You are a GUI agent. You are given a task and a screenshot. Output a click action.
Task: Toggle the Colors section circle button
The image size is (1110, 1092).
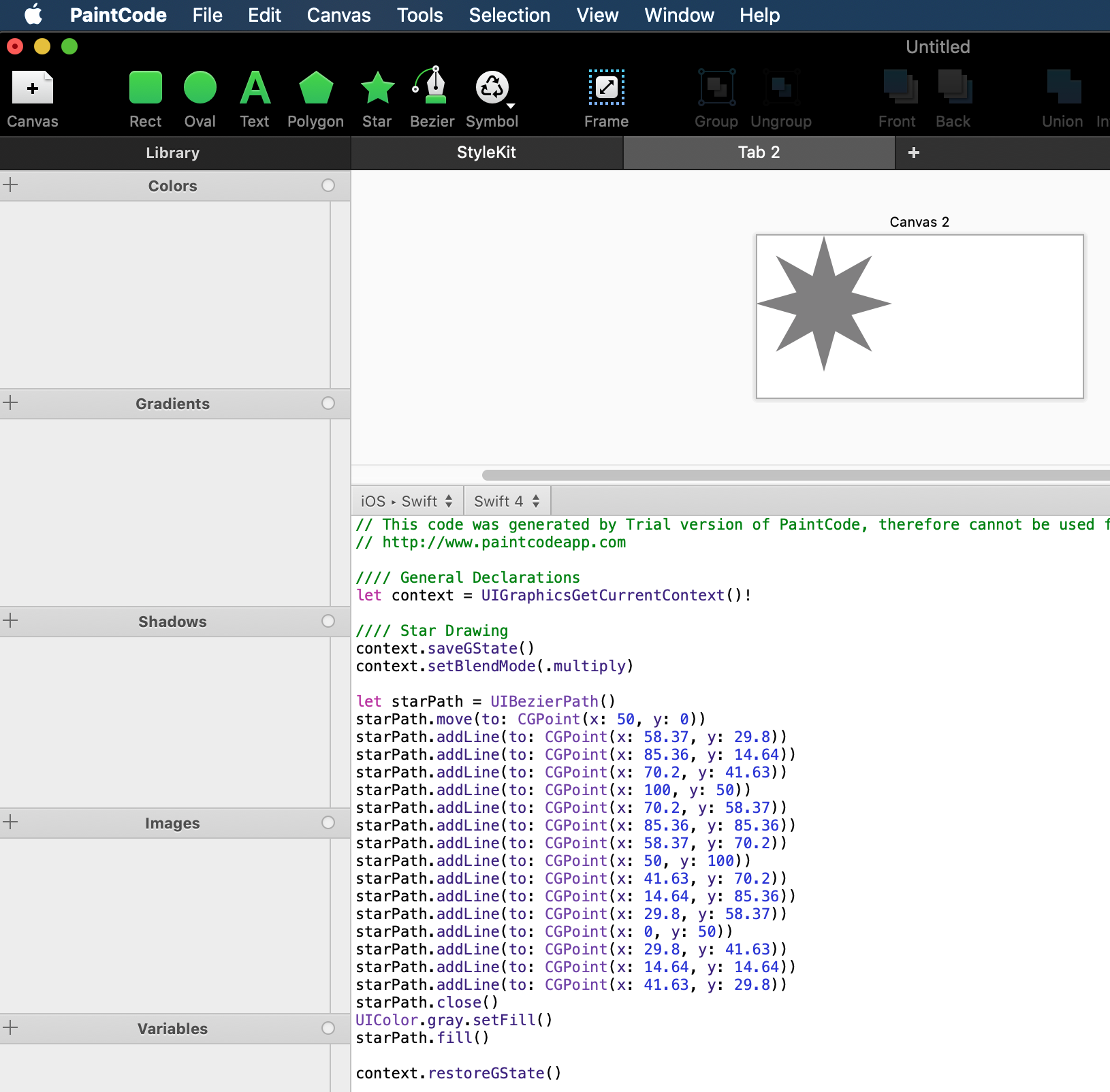point(328,185)
